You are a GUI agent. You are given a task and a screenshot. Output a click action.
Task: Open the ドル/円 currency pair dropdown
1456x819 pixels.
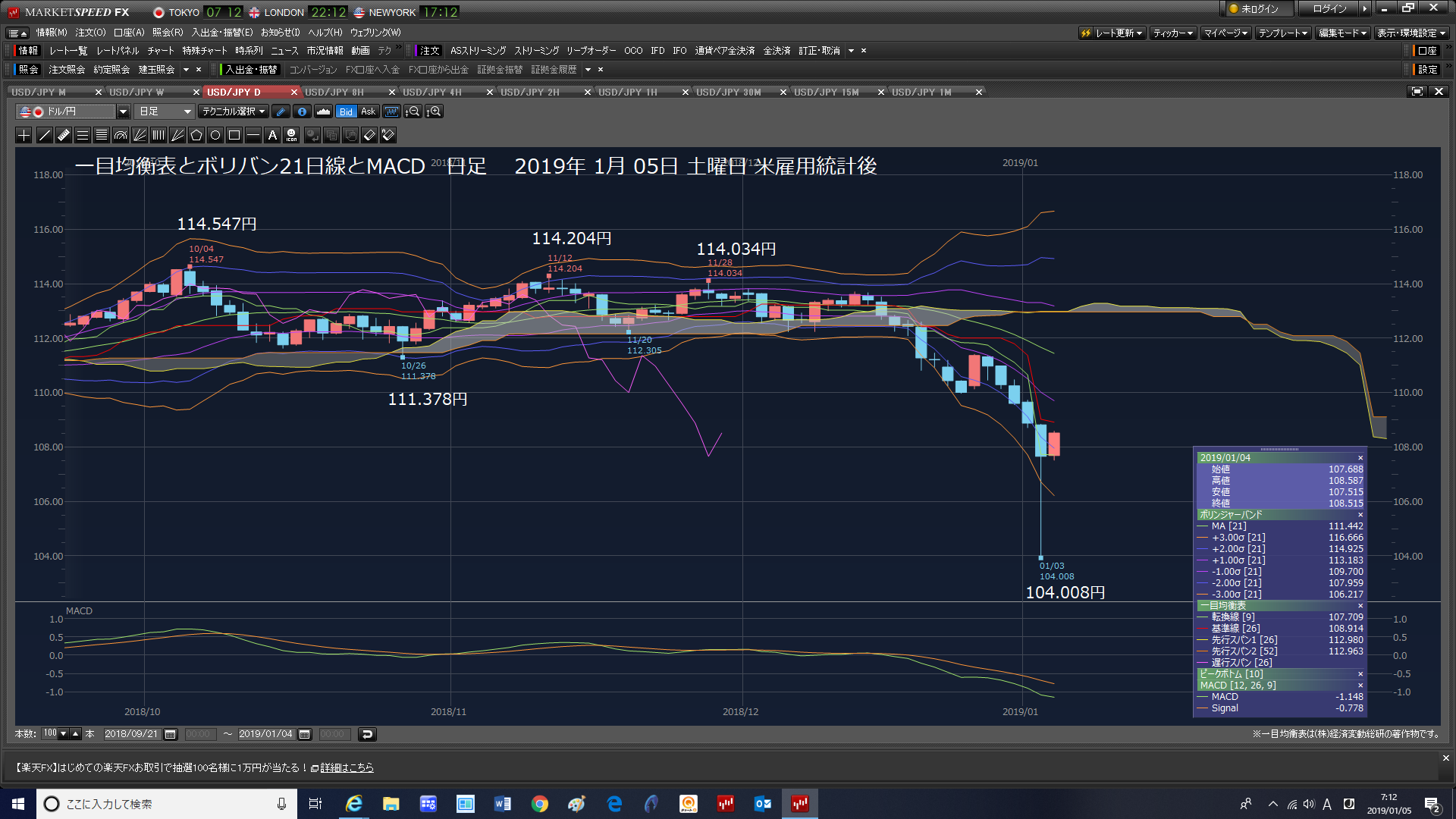(x=123, y=111)
